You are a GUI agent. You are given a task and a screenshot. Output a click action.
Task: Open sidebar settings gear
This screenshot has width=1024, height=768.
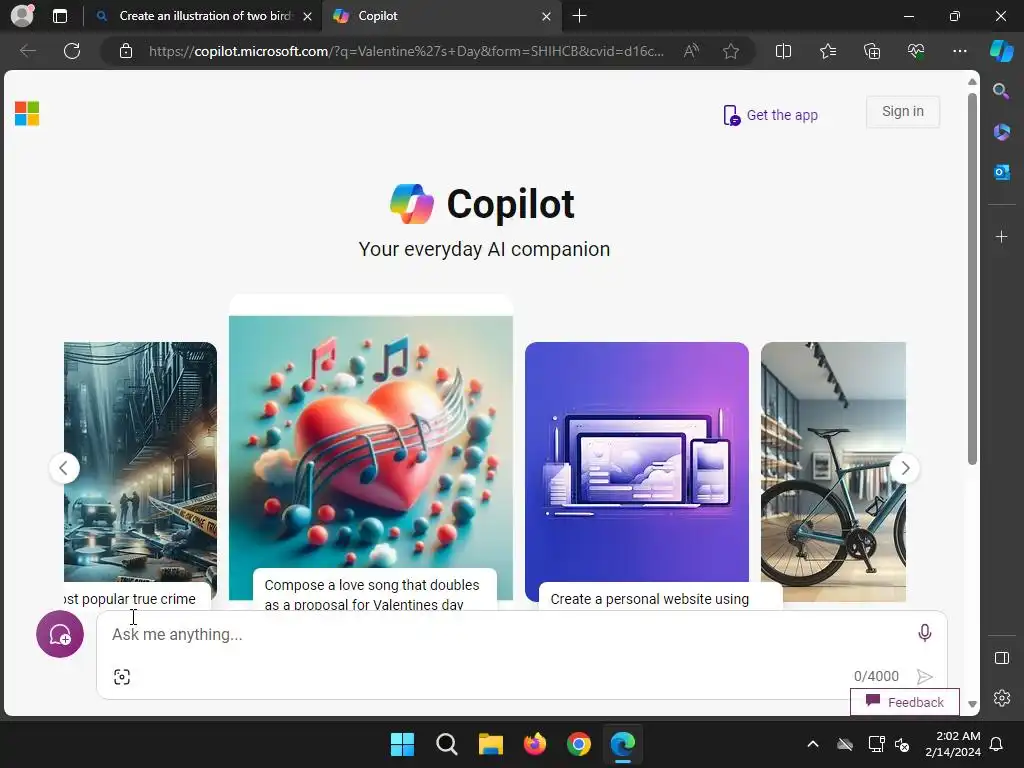tap(1001, 698)
